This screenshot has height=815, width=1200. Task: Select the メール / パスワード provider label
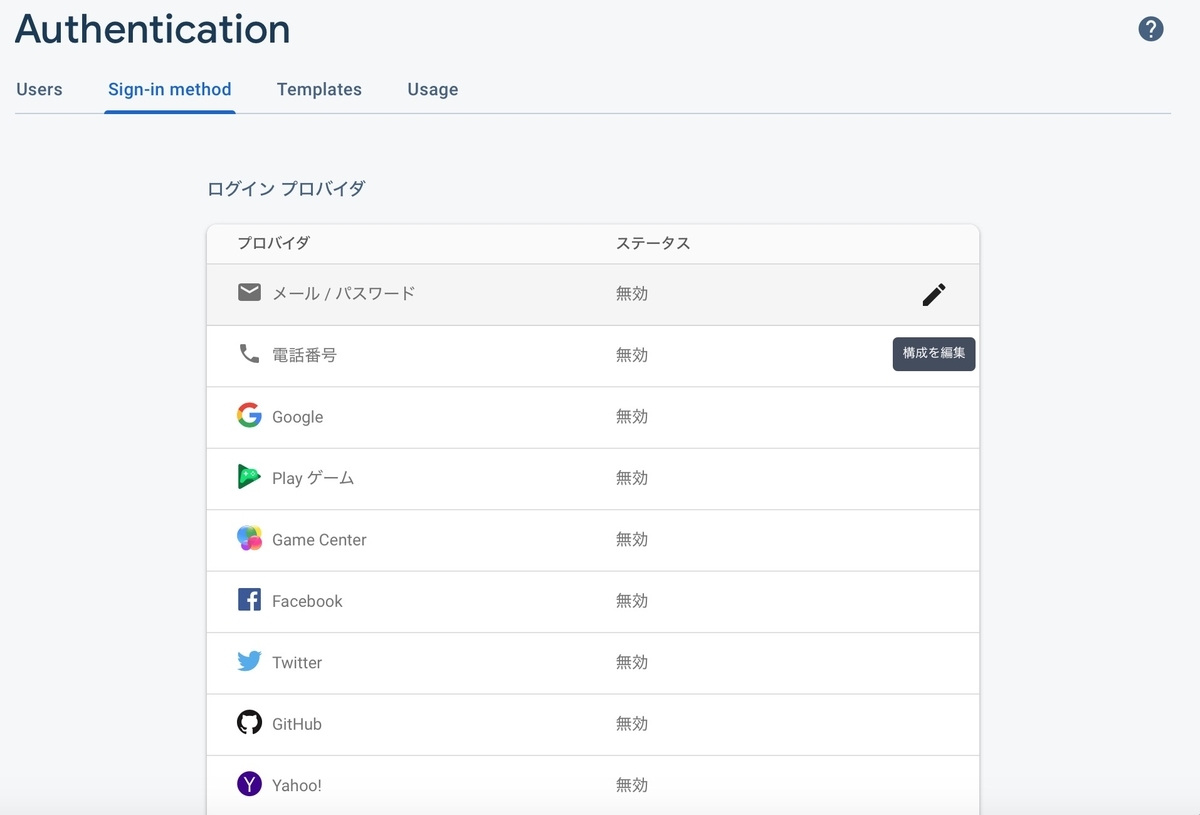tap(343, 294)
